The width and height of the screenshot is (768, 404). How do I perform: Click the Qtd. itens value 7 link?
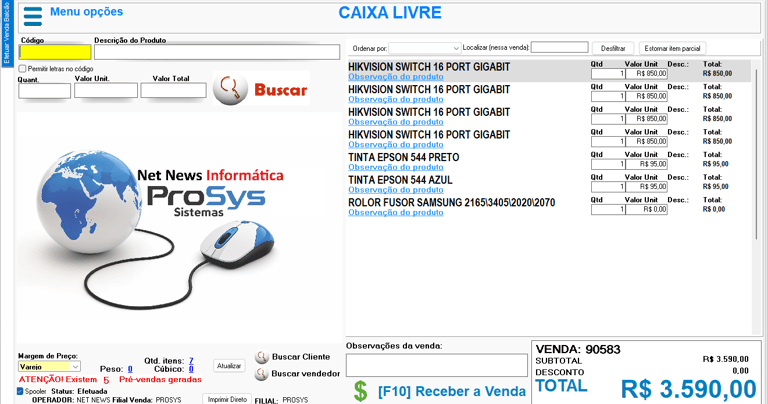coord(191,361)
